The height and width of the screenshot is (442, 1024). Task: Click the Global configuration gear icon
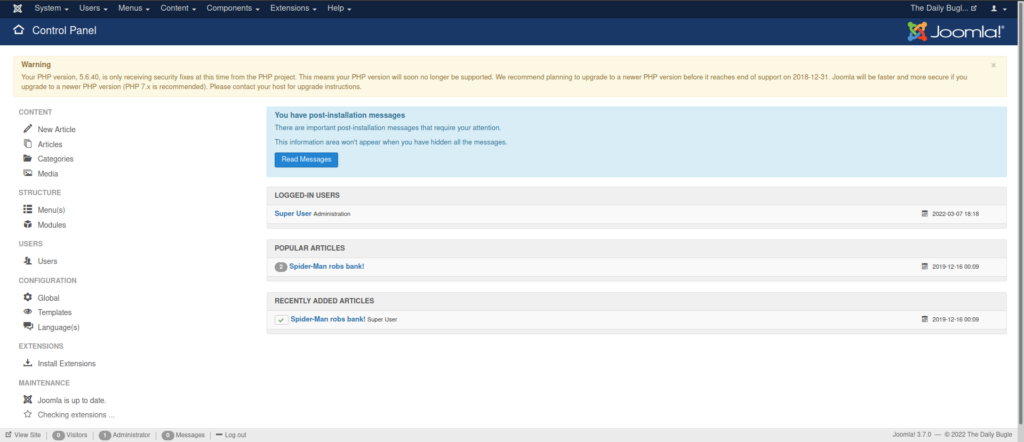coord(27,297)
